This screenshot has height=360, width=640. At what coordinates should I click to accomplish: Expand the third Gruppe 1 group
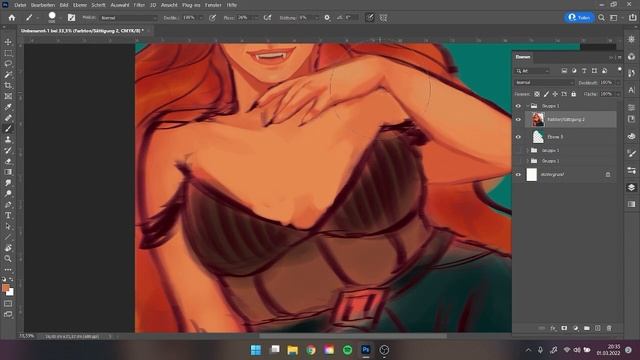[527, 161]
